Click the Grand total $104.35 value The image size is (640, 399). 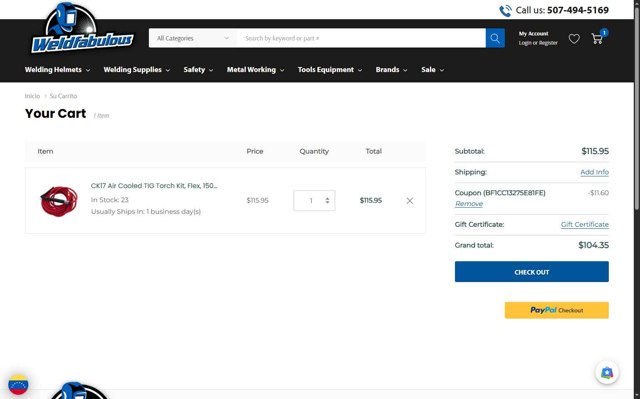click(593, 245)
